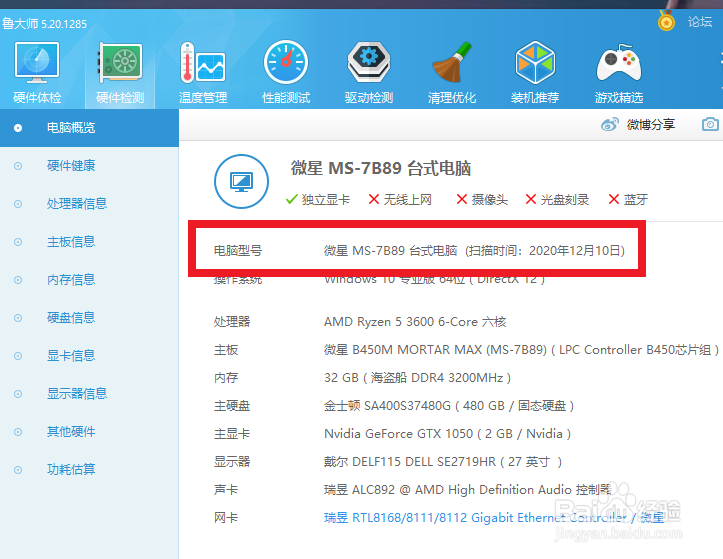The height and width of the screenshot is (559, 723).
Task: Click the 蓝牙 red X indicator
Action: [x=628, y=199]
